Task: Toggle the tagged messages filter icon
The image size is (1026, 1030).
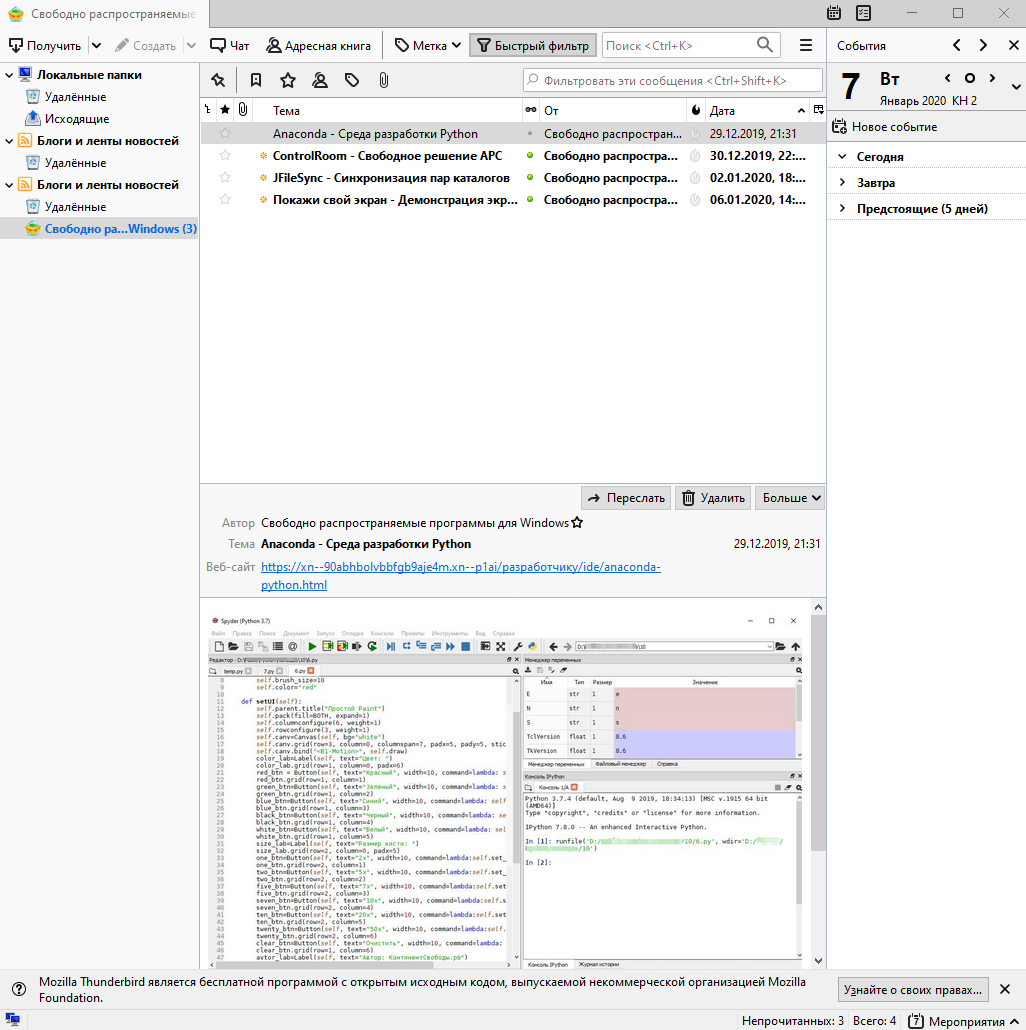Action: pos(352,80)
